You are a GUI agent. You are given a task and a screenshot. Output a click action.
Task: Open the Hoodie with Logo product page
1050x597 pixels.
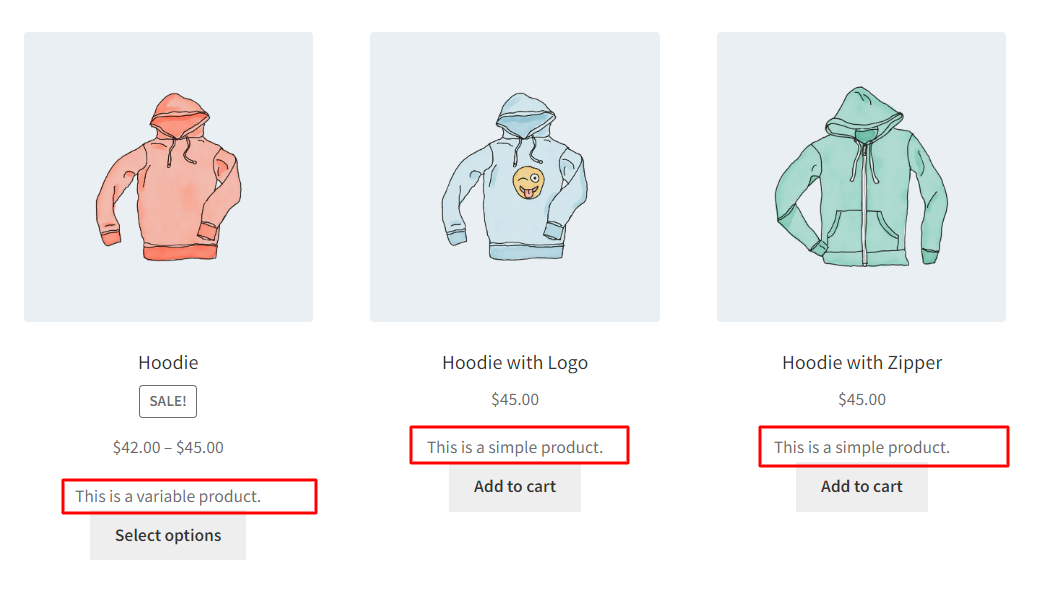(x=514, y=362)
